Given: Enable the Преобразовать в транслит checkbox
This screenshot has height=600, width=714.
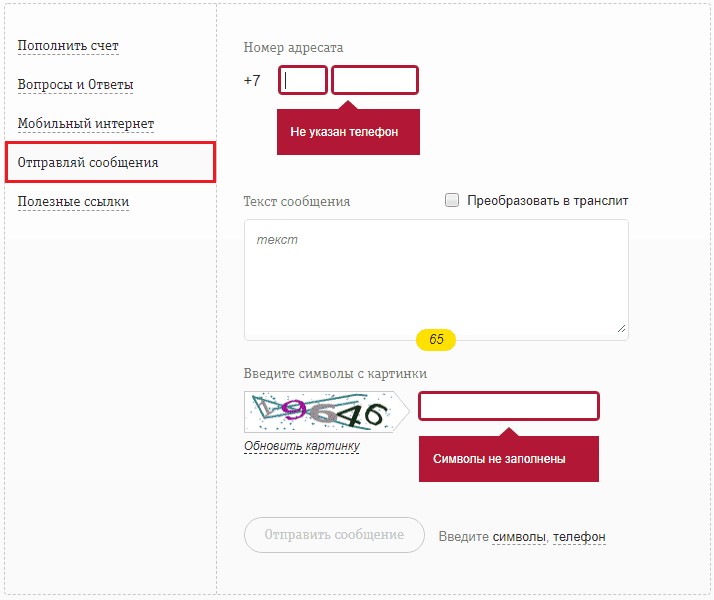Looking at the screenshot, I should pyautogui.click(x=452, y=200).
